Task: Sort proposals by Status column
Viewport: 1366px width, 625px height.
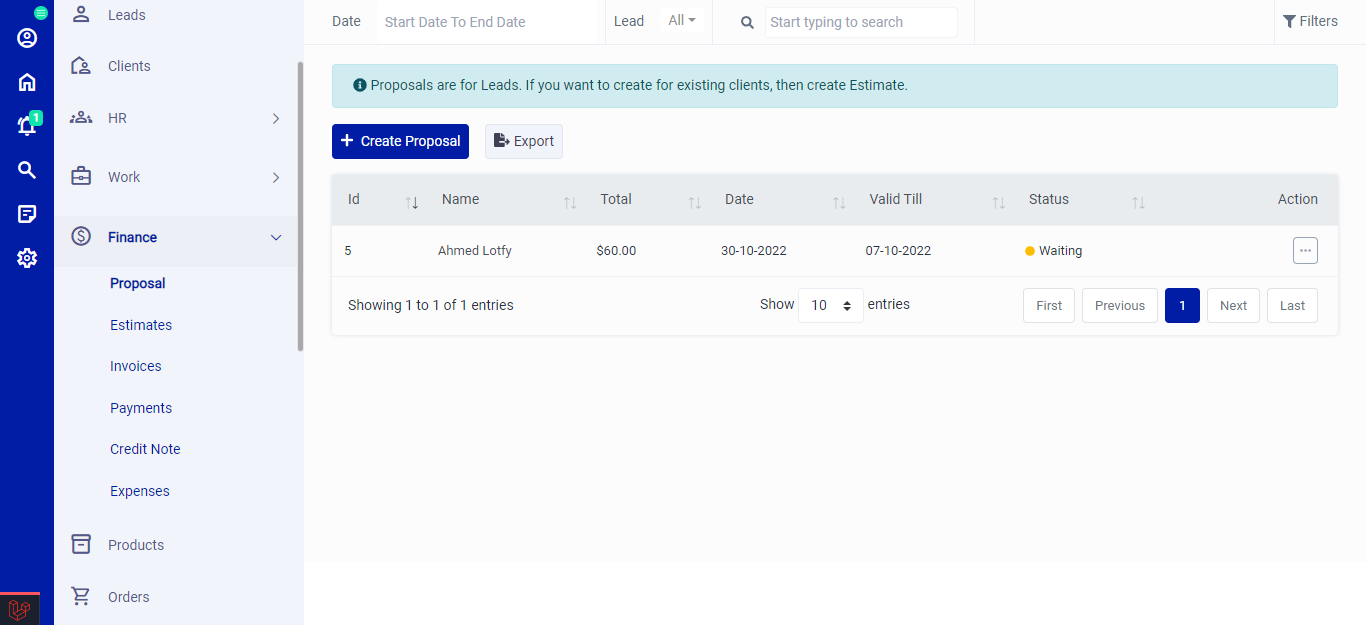Action: pyautogui.click(x=1137, y=201)
